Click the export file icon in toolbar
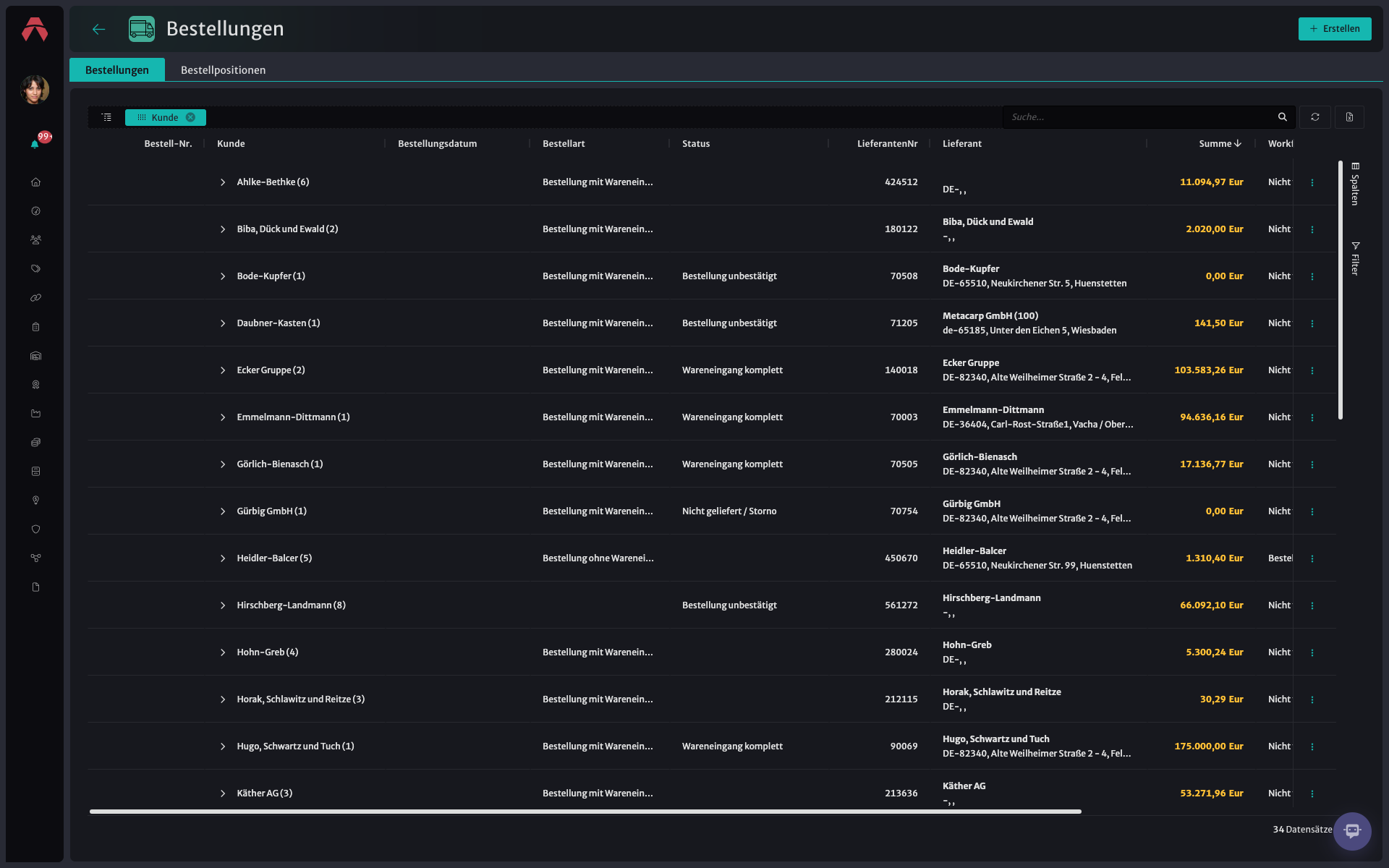The image size is (1389, 868). (1349, 117)
